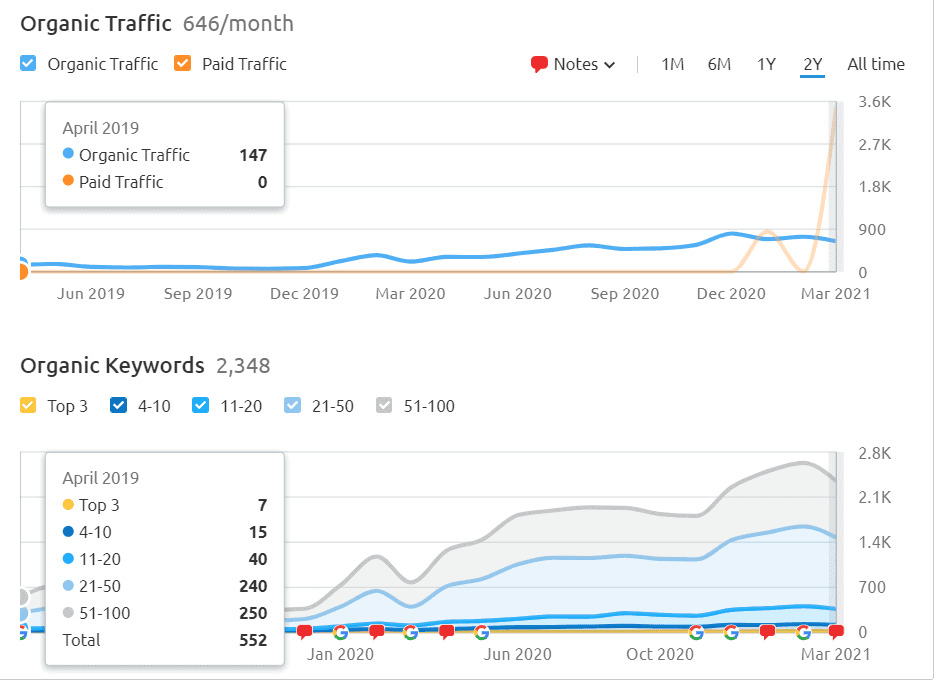Click Google marker nearest Jun 2020 label
Screen dimensions: 944x695
coord(482,632)
